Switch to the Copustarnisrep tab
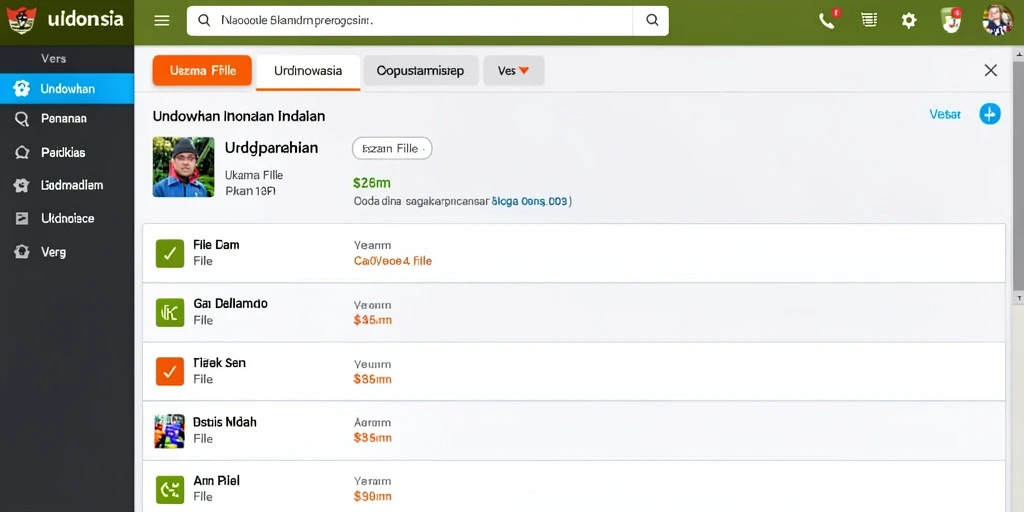The height and width of the screenshot is (512, 1024). tap(421, 71)
